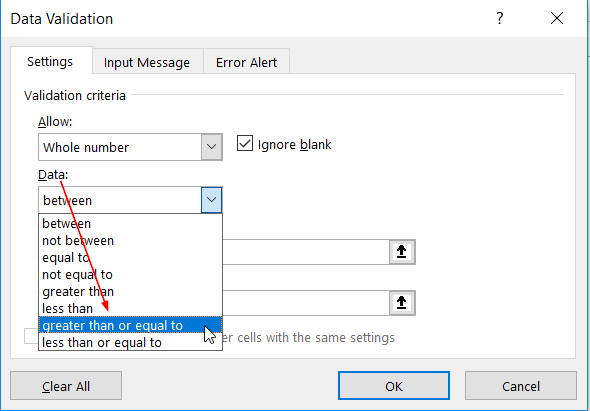Select the "less than" list entry
This screenshot has height=411, width=590.
coord(130,308)
